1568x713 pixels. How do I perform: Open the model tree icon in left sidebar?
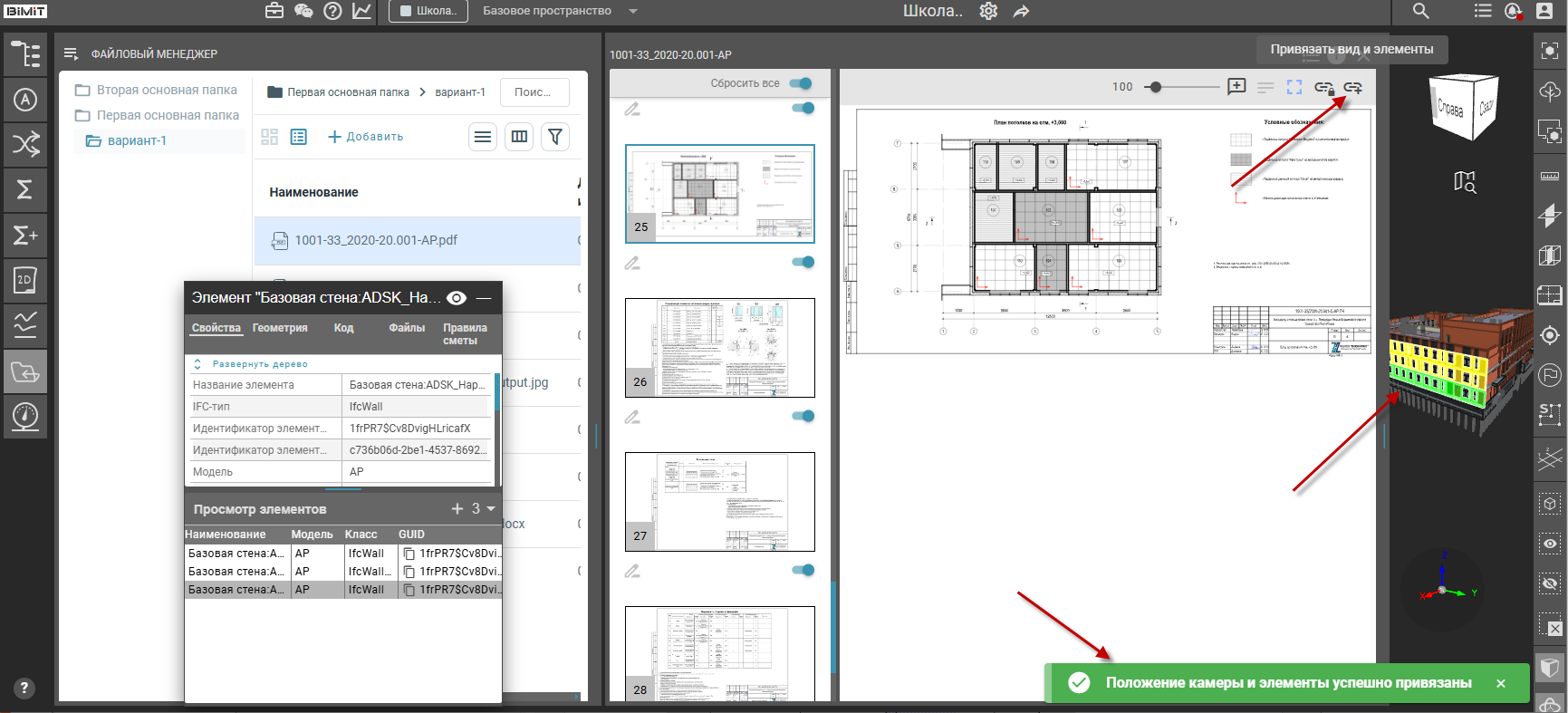click(25, 54)
